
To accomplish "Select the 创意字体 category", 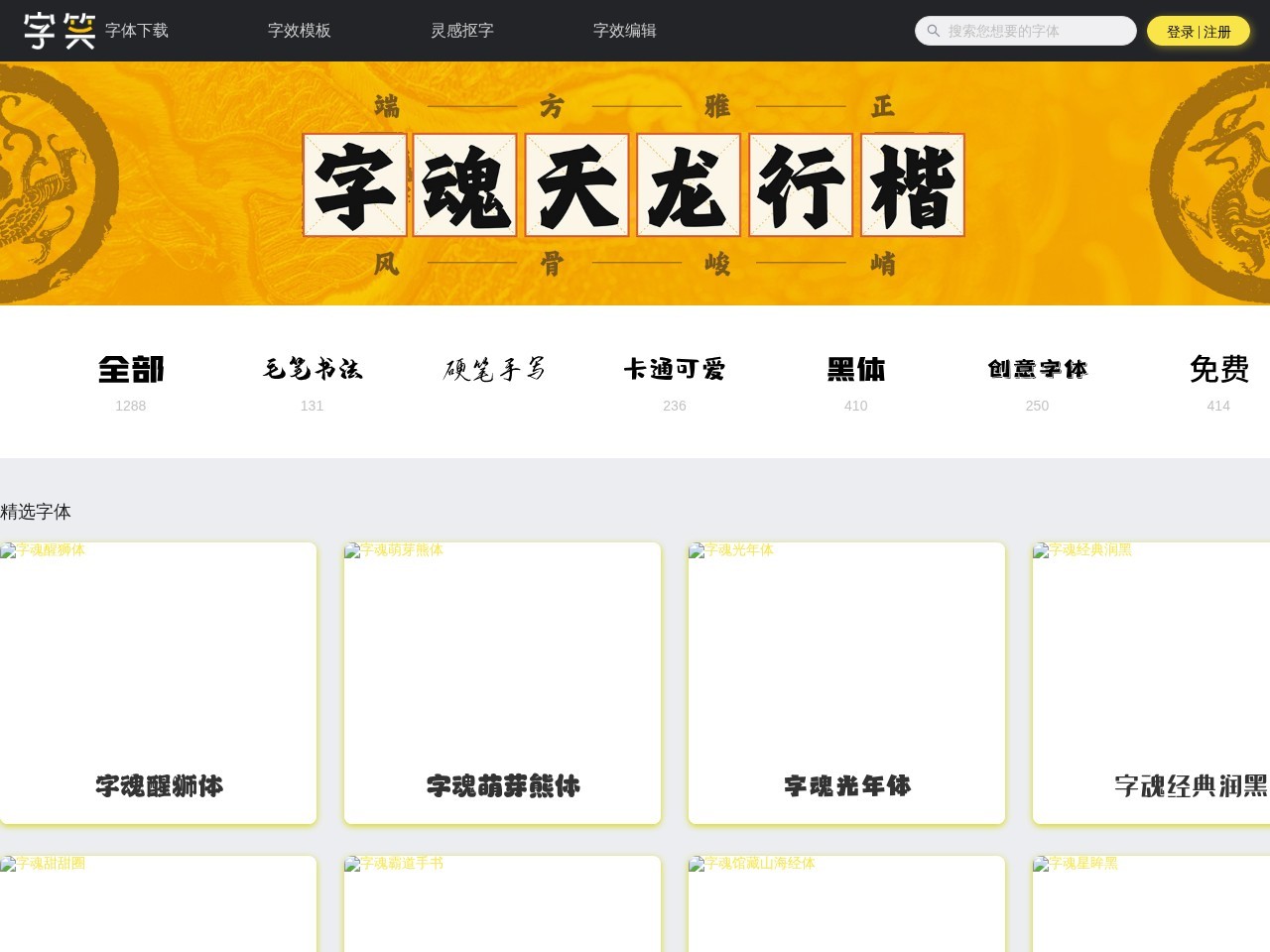I will coord(1038,369).
